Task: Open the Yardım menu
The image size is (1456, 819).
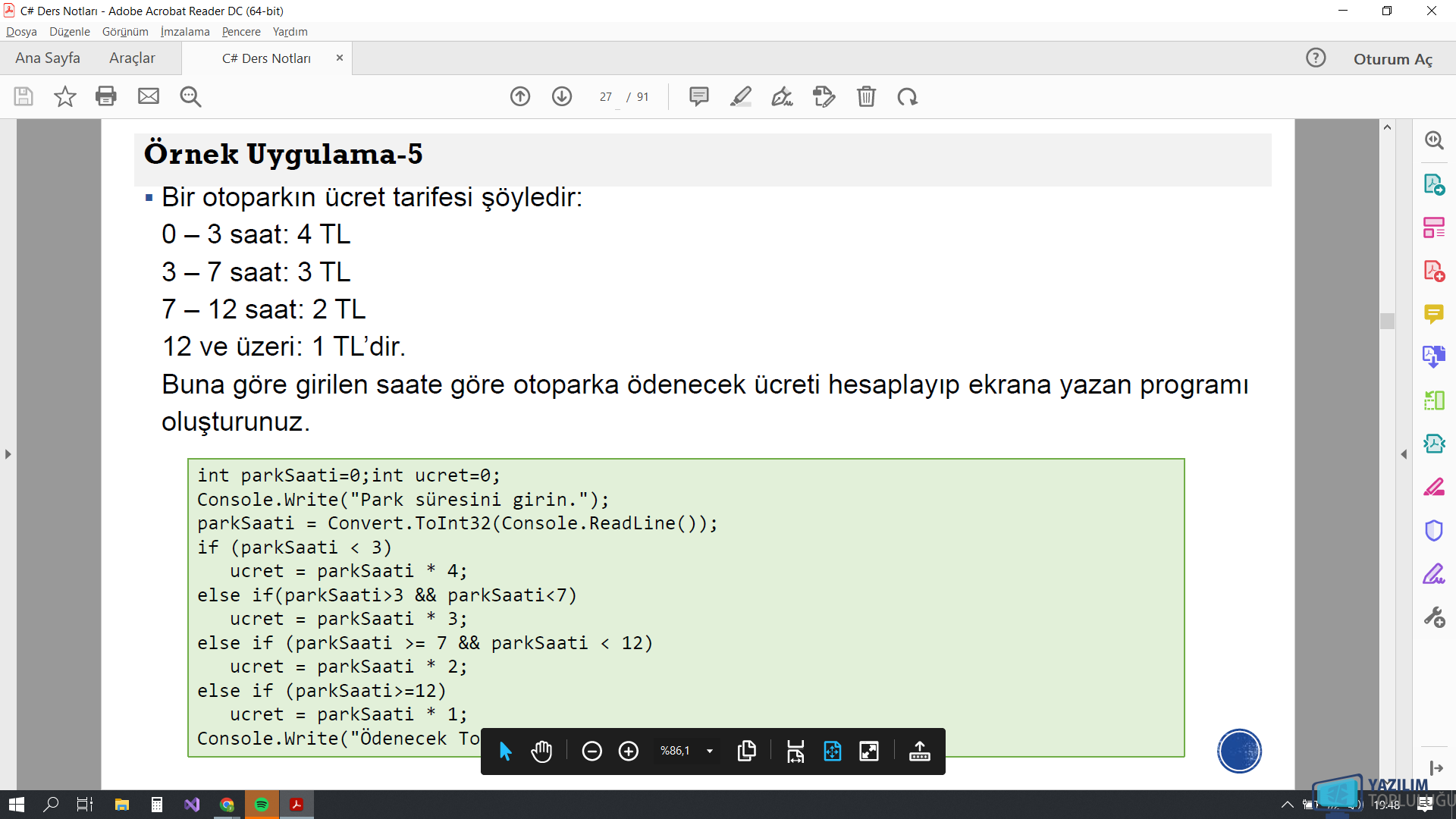Action: 290,32
